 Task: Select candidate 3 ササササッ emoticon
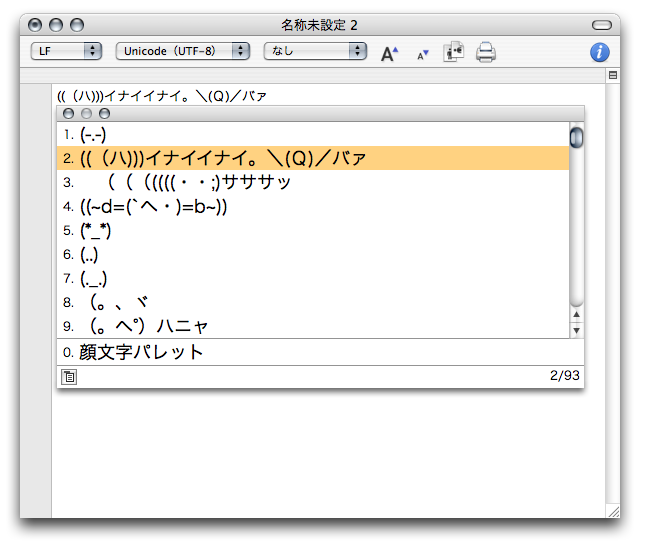[199, 182]
